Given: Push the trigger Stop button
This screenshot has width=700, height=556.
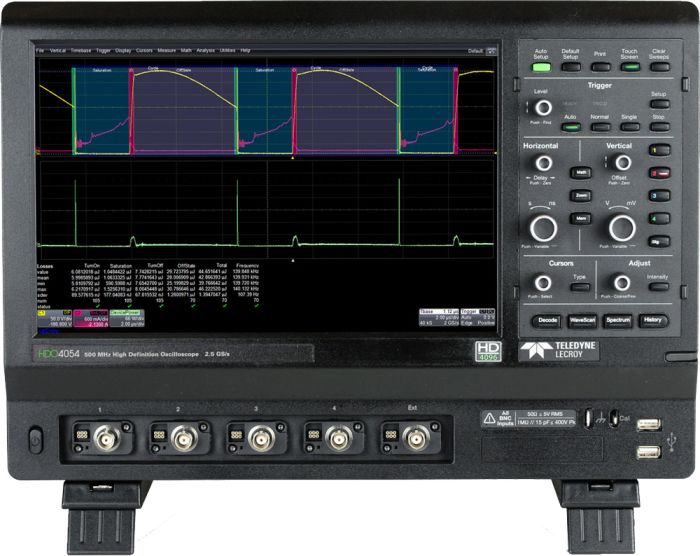Looking at the screenshot, I should (x=659, y=127).
